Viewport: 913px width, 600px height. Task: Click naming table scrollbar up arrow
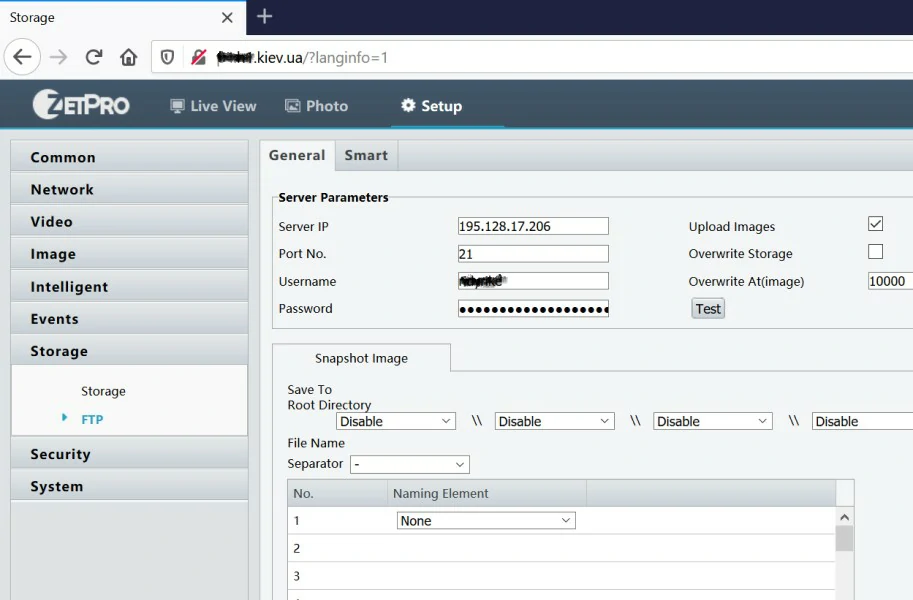(844, 517)
